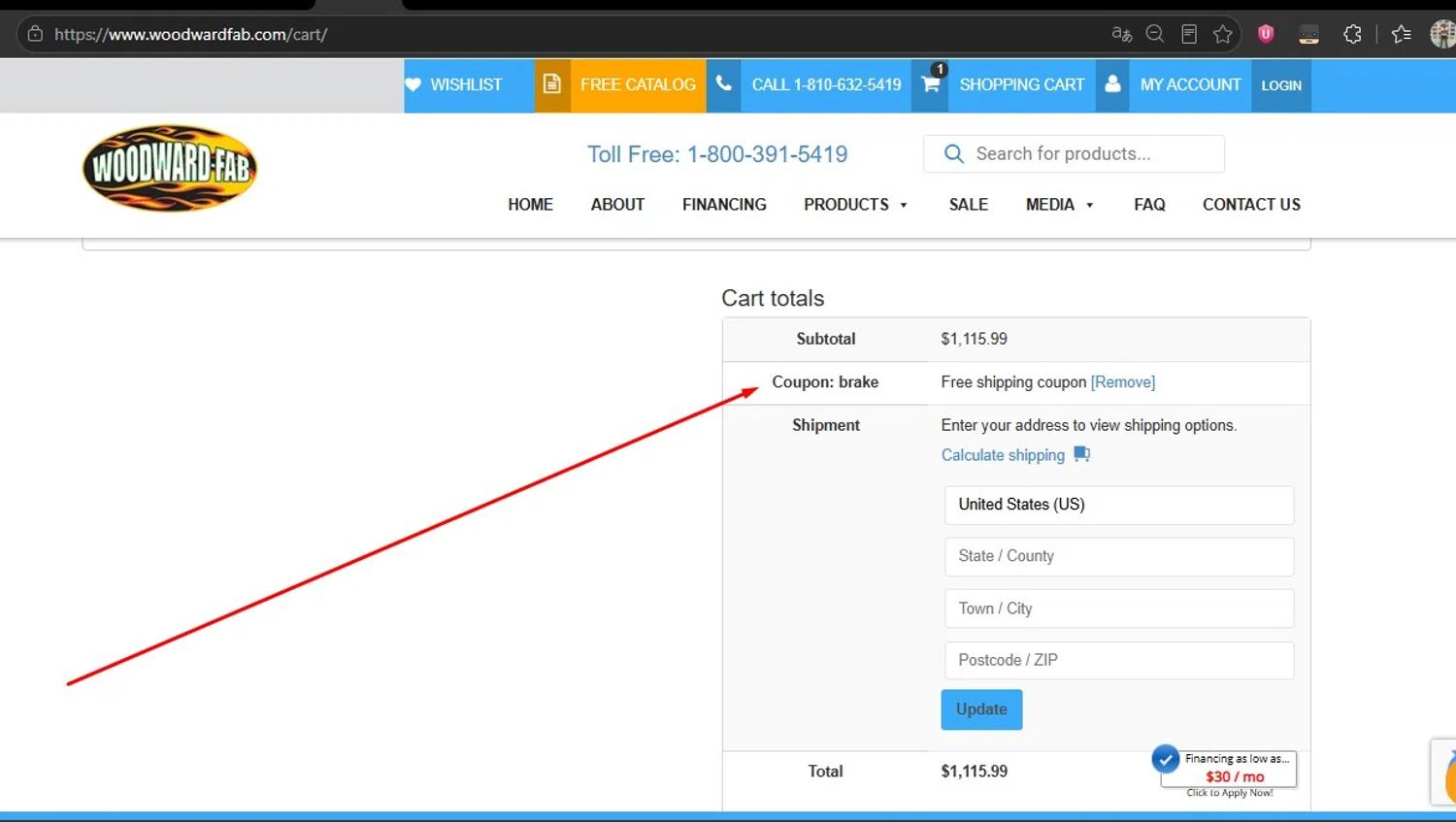Click the Calculate shipping link

(1003, 455)
